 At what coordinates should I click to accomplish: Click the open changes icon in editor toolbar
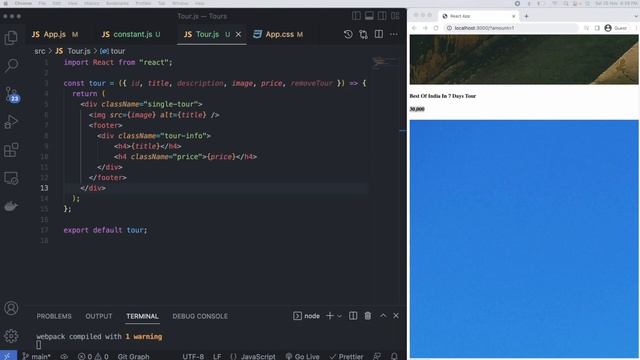tap(363, 34)
